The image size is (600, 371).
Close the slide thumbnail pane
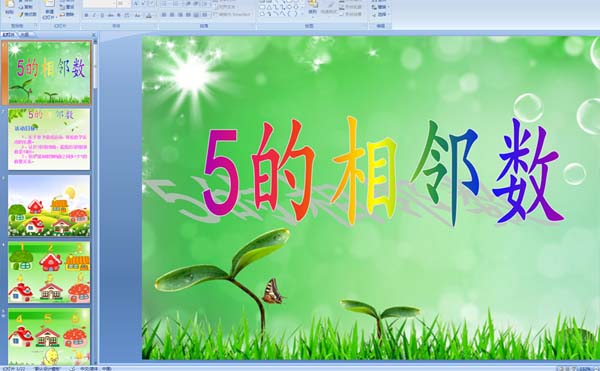(94, 34)
